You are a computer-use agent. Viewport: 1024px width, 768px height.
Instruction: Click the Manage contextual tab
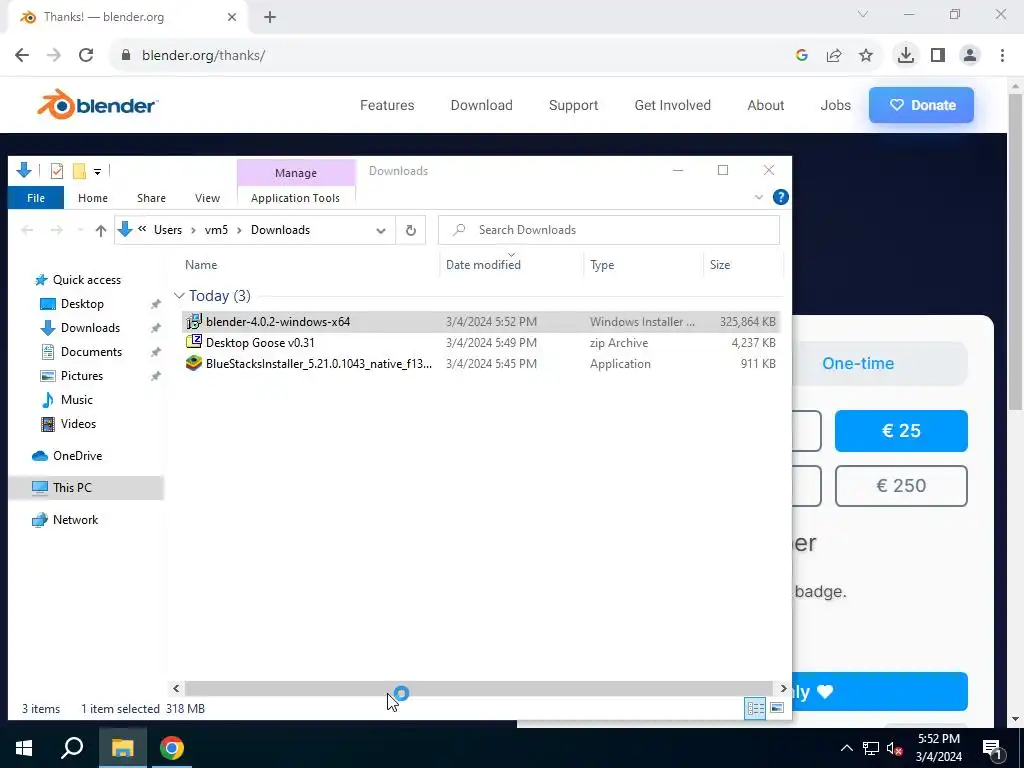pos(296,173)
